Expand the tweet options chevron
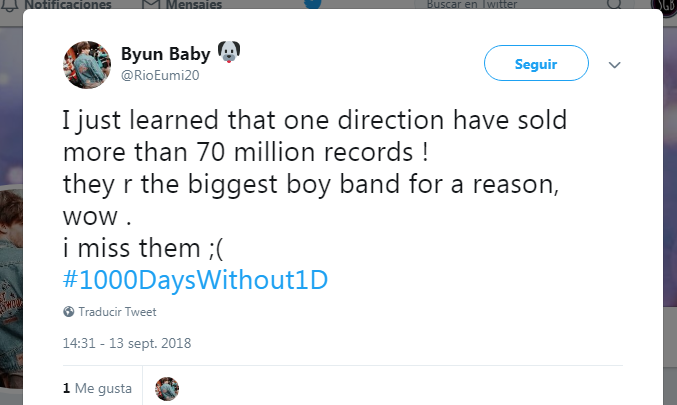The height and width of the screenshot is (405, 677). pyautogui.click(x=615, y=65)
